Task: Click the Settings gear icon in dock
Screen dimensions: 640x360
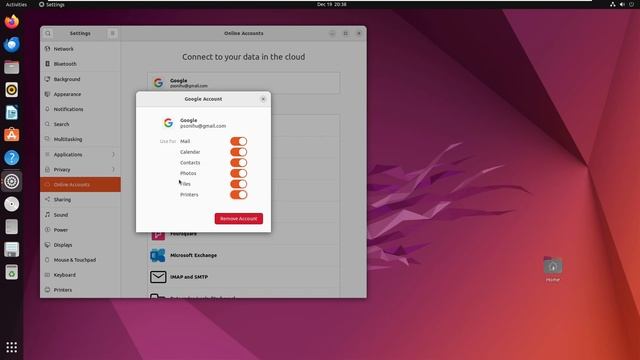Action: click(11, 181)
